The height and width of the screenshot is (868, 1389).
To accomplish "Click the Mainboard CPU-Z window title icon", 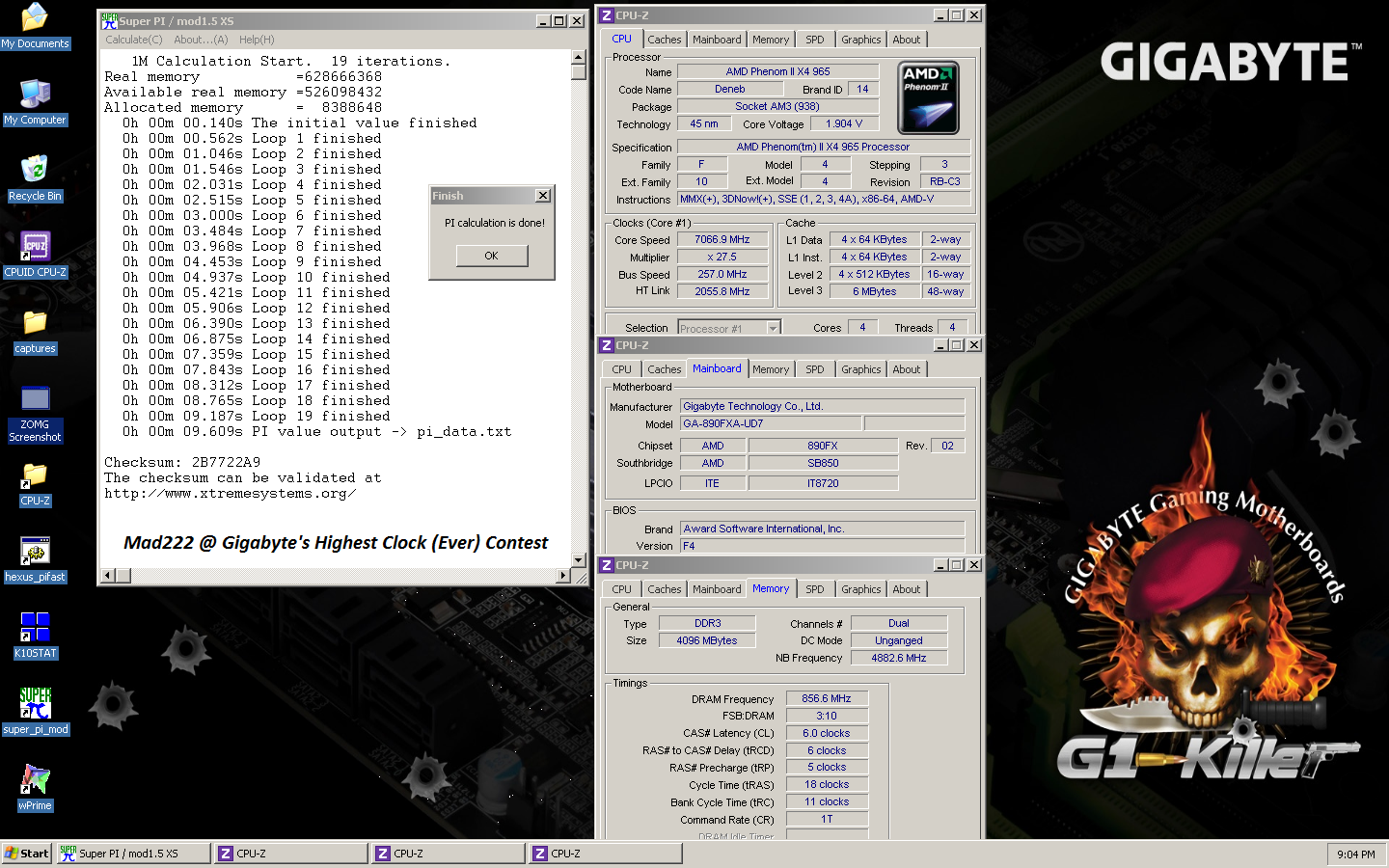I will tap(606, 345).
